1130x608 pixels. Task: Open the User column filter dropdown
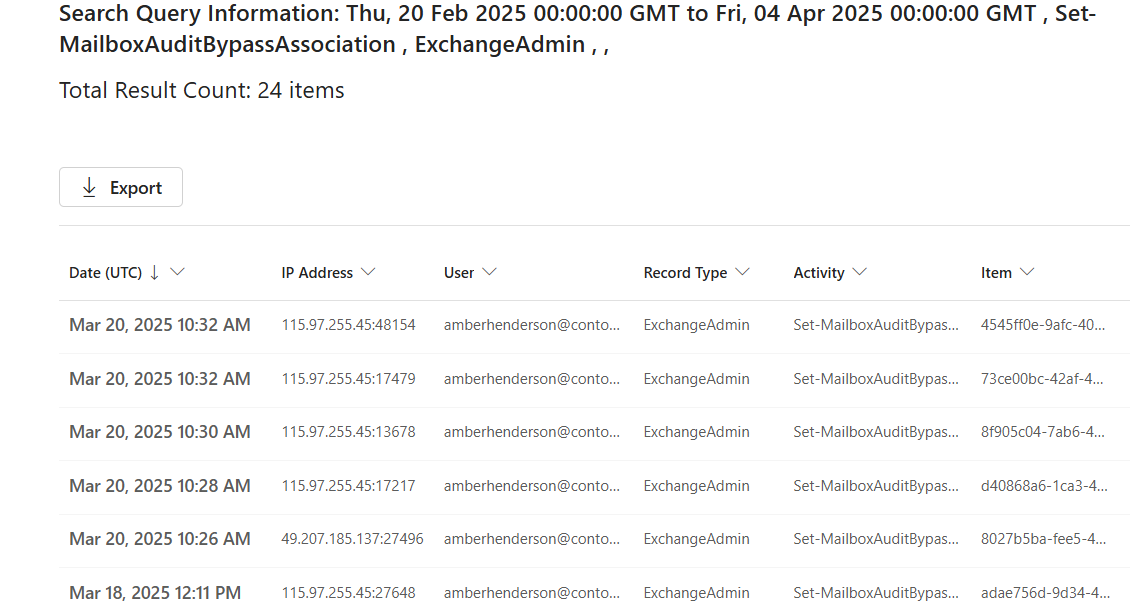click(490, 271)
